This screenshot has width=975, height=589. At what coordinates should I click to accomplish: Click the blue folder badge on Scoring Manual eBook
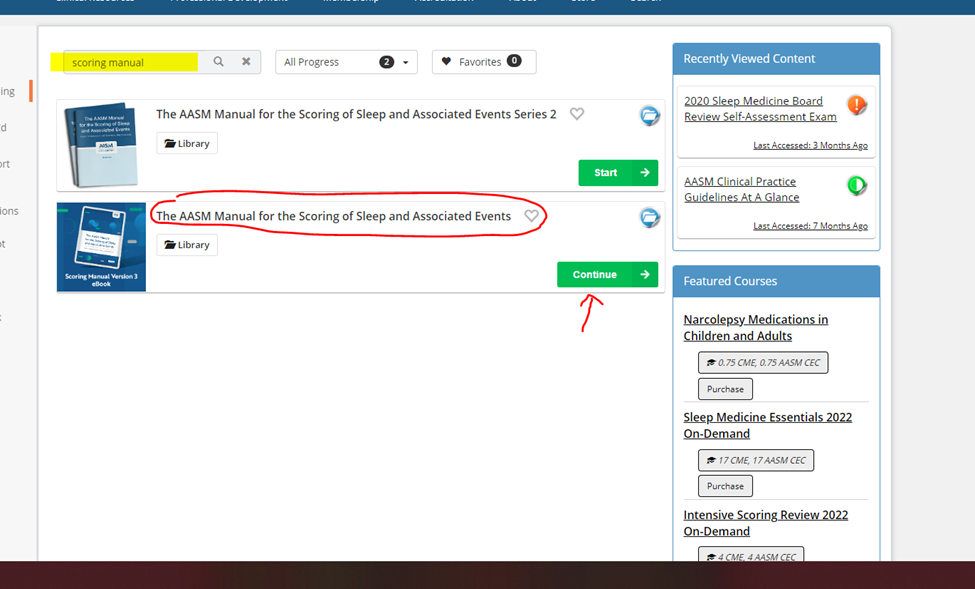[650, 217]
